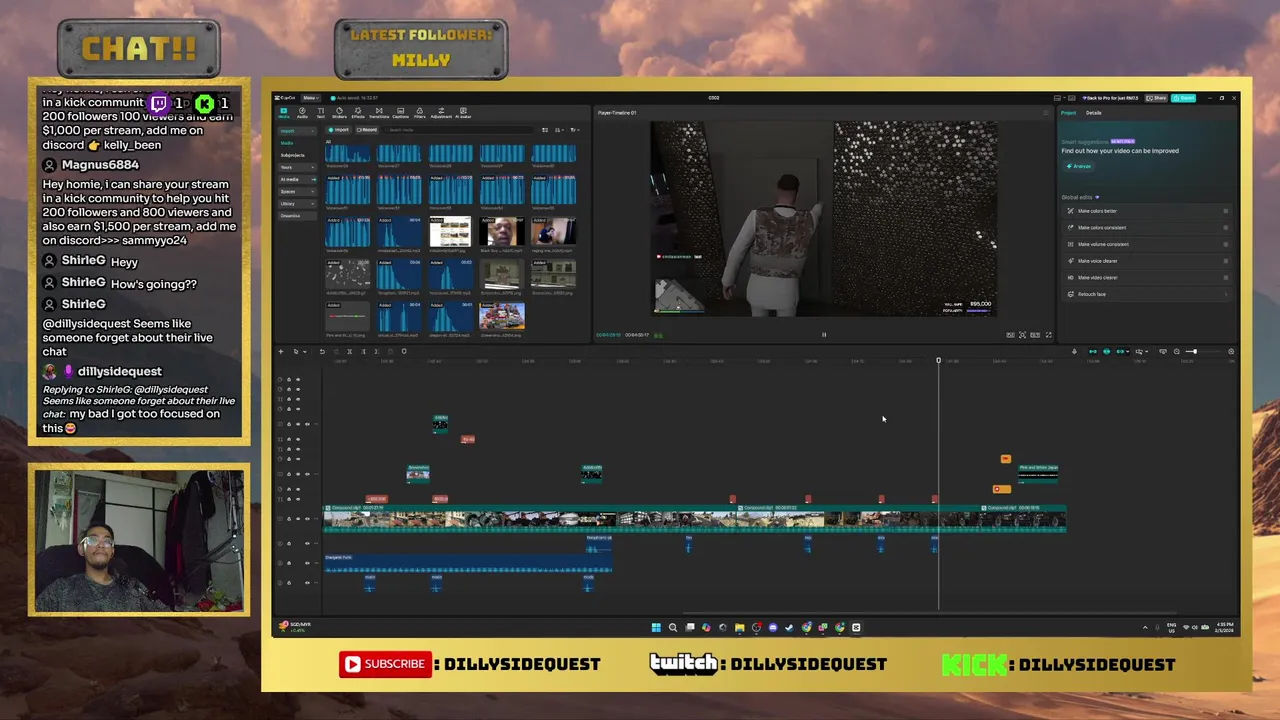
Task: Click the Export button
Action: tap(1184, 98)
